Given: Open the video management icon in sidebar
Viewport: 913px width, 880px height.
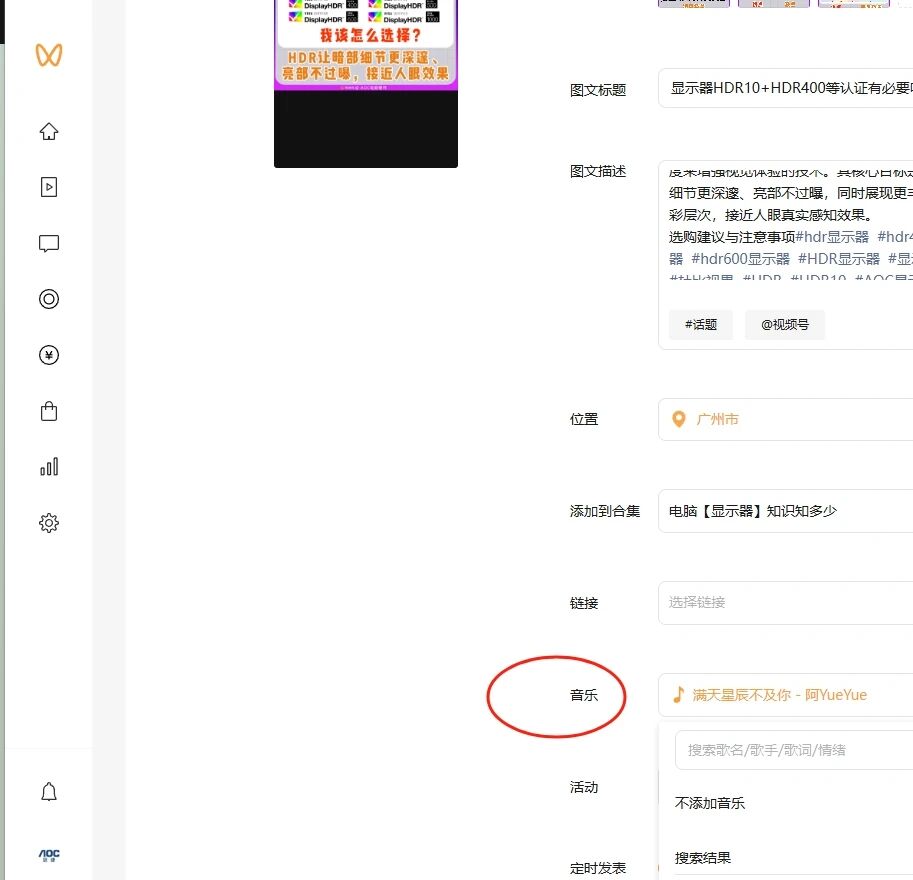Looking at the screenshot, I should tap(49, 187).
